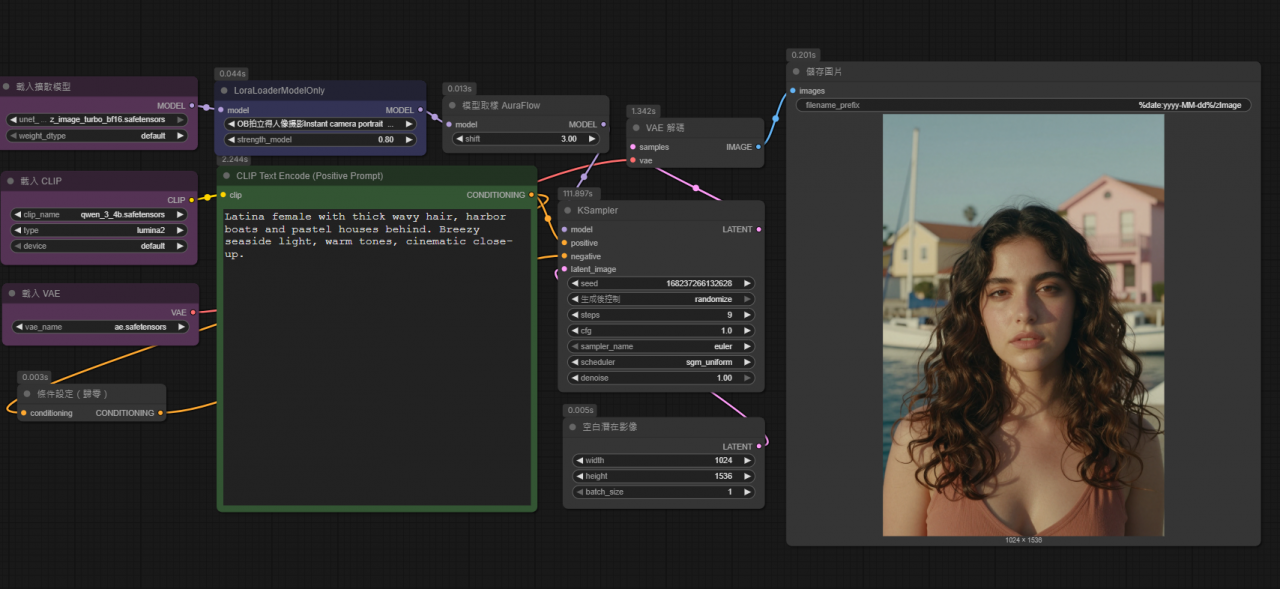Image resolution: width=1280 pixels, height=589 pixels.
Task: Open the sampler_name euler dropdown
Action: pos(660,346)
